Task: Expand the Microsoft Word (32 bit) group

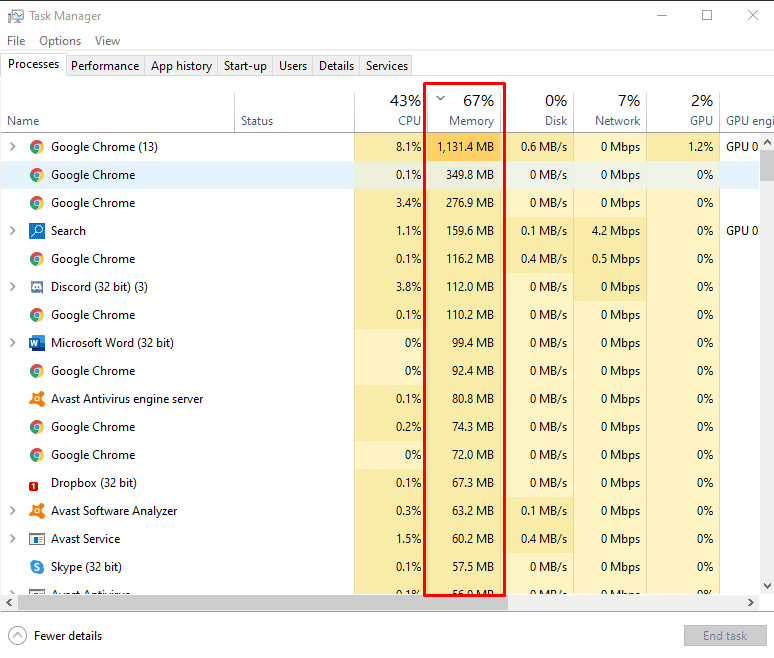Action: tap(13, 343)
